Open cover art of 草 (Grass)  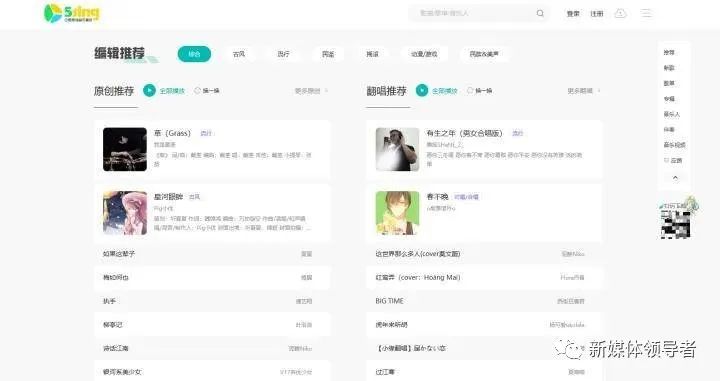coord(125,149)
